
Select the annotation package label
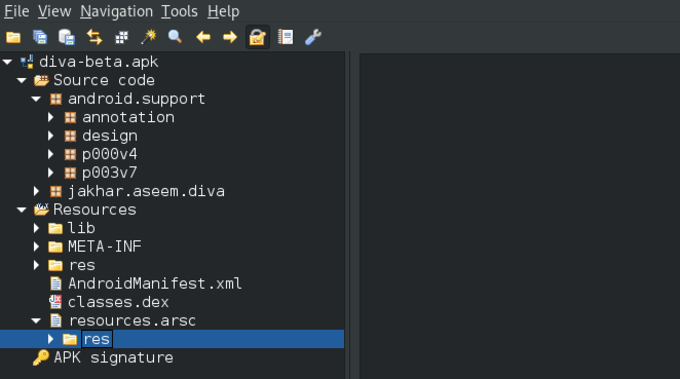[128, 118]
